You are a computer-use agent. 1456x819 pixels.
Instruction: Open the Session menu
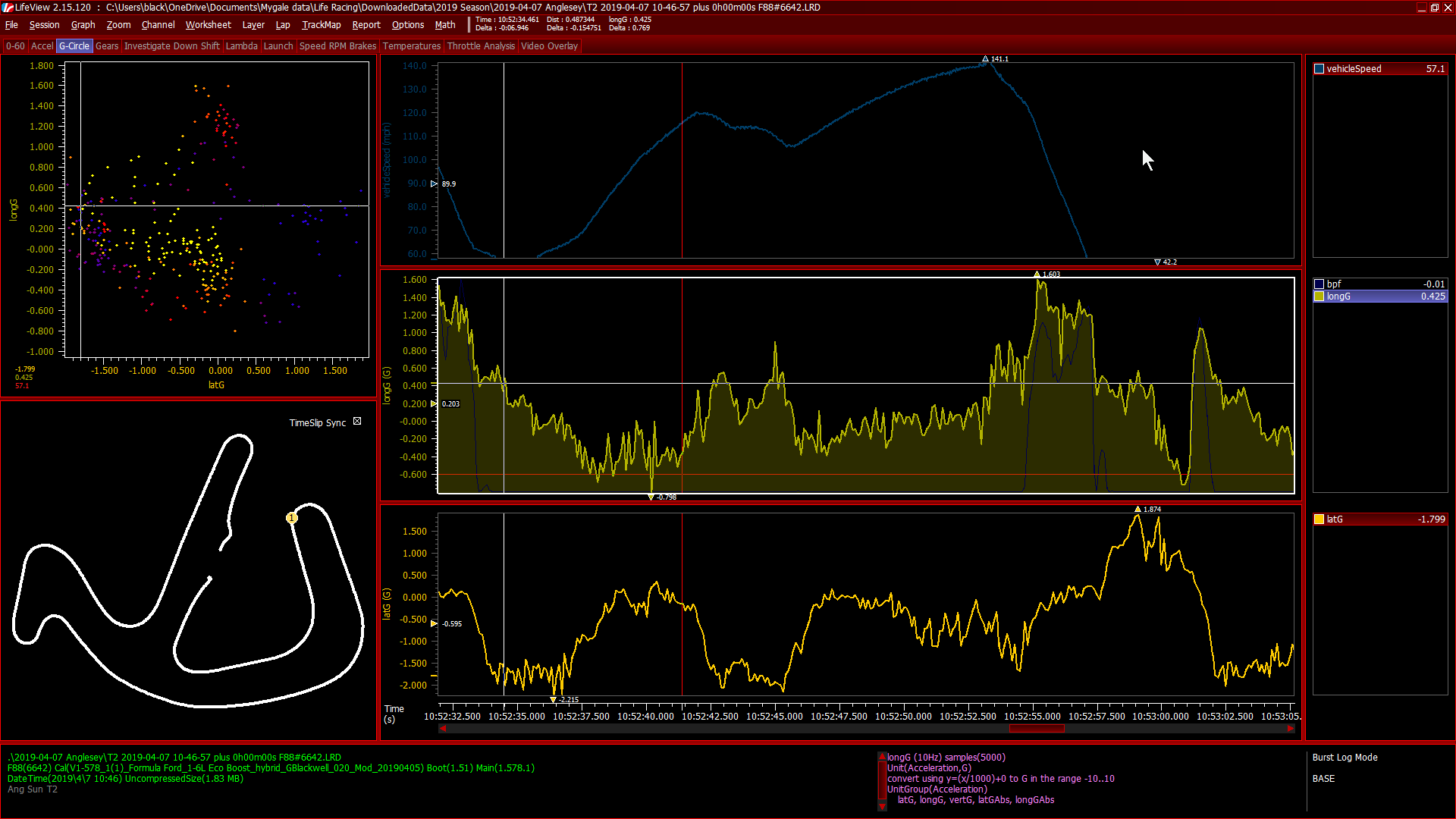pyautogui.click(x=44, y=25)
